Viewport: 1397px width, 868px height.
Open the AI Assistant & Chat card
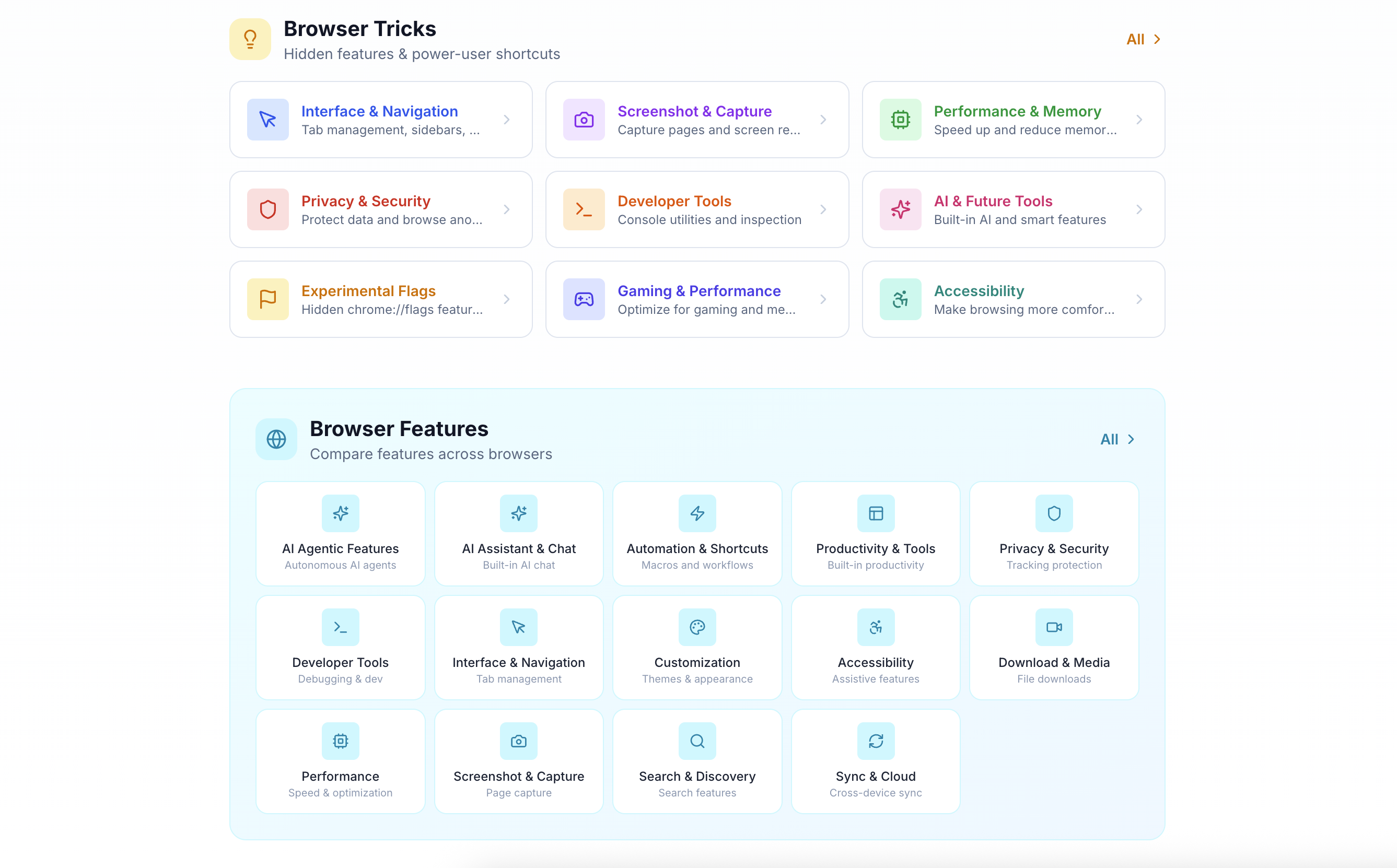[518, 533]
